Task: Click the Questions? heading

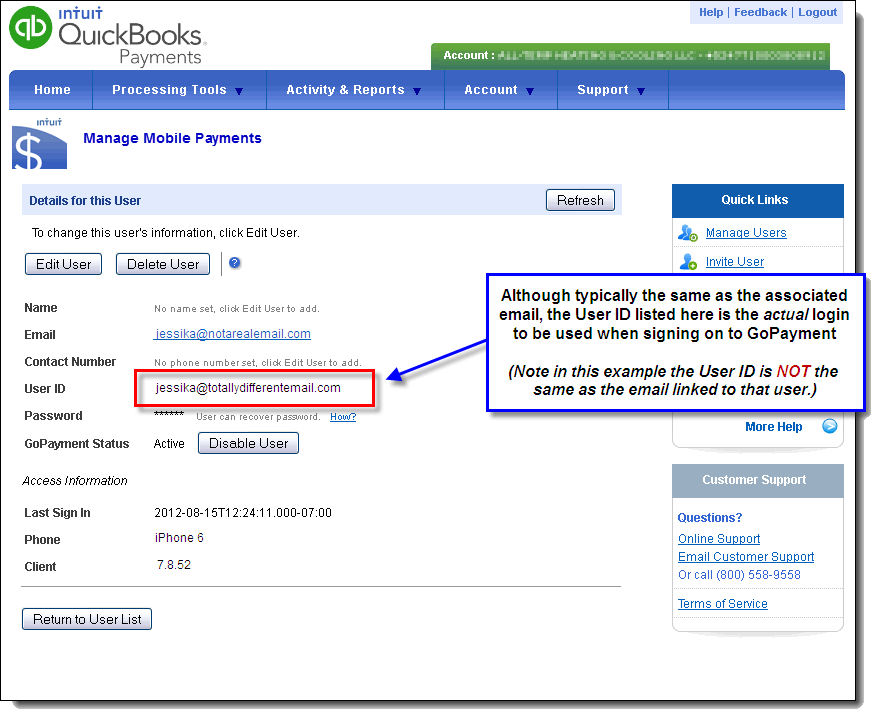Action: 710,518
